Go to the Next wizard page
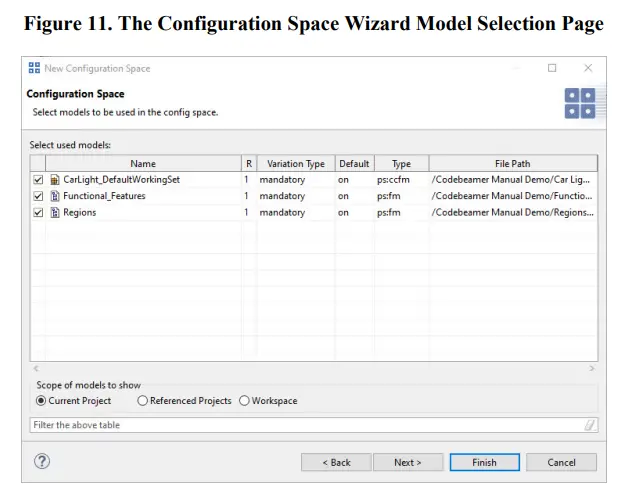 pos(407,462)
